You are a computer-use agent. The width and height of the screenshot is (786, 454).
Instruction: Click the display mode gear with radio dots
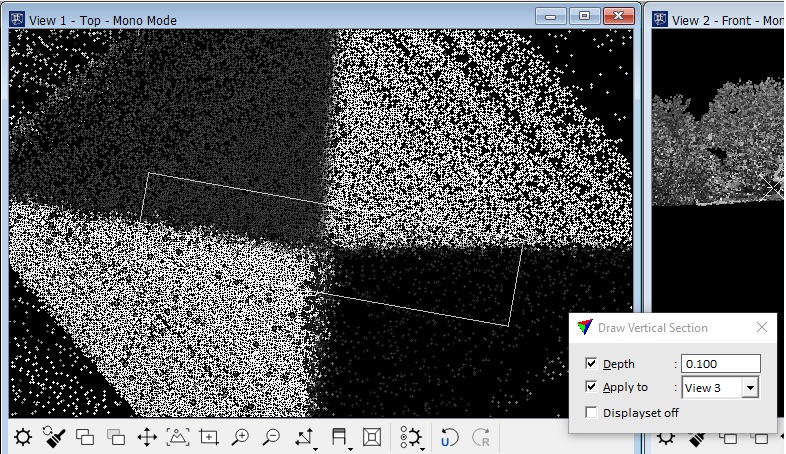pyautogui.click(x=411, y=437)
